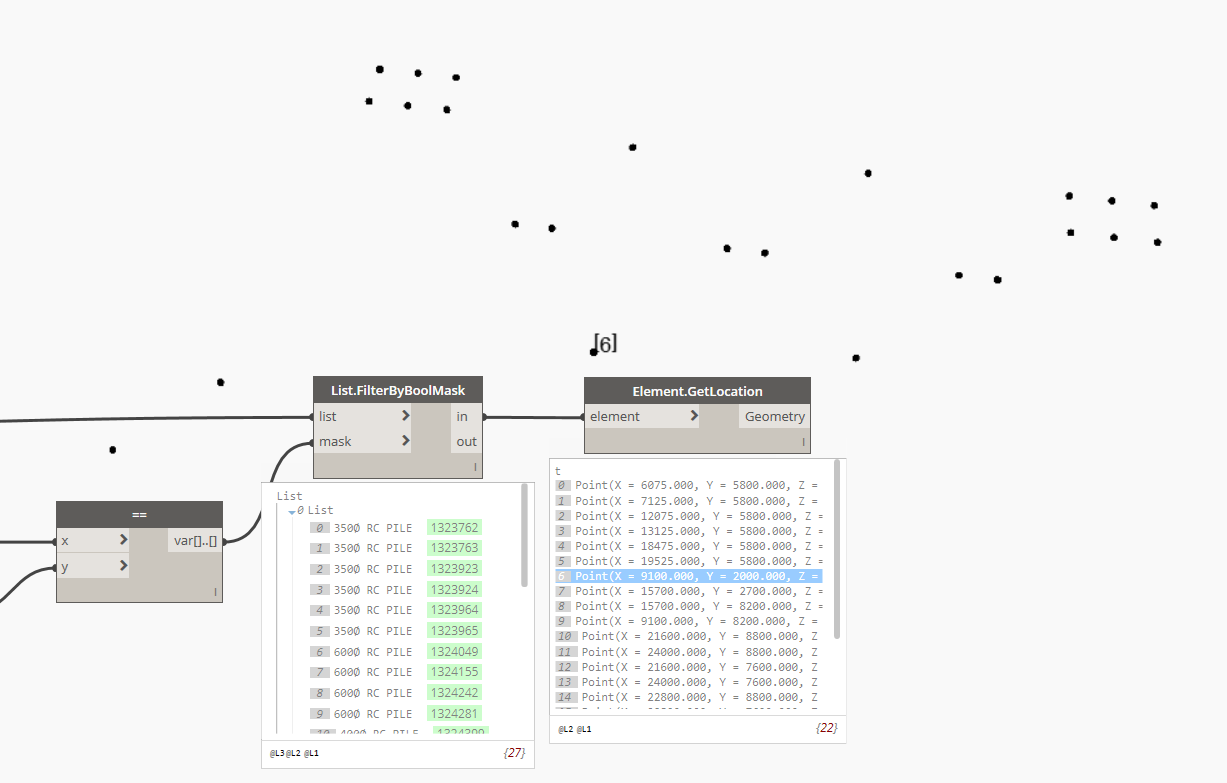Click the 'x' input port label
The image size is (1227, 783).
[x=65, y=540]
